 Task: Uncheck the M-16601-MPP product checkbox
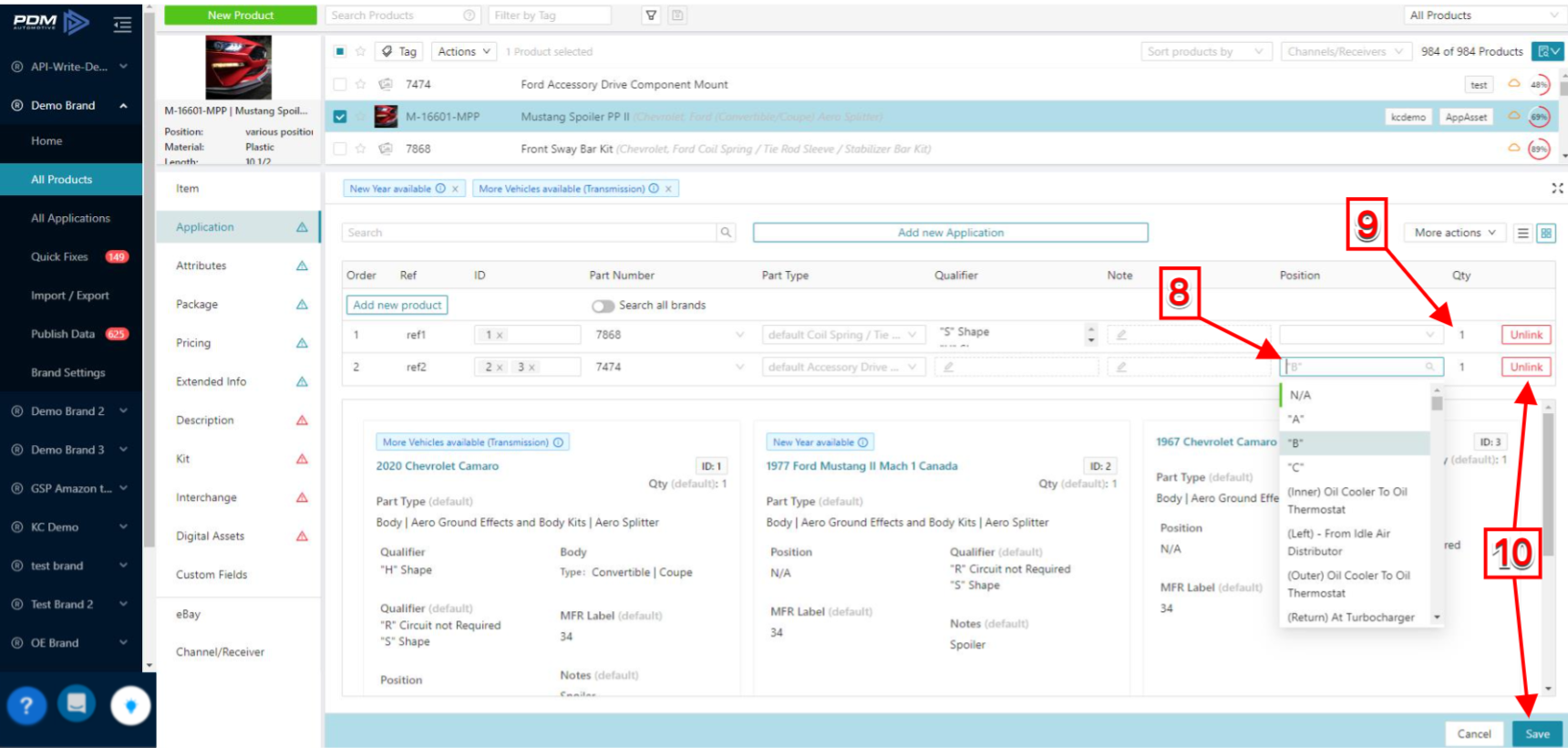(x=340, y=117)
